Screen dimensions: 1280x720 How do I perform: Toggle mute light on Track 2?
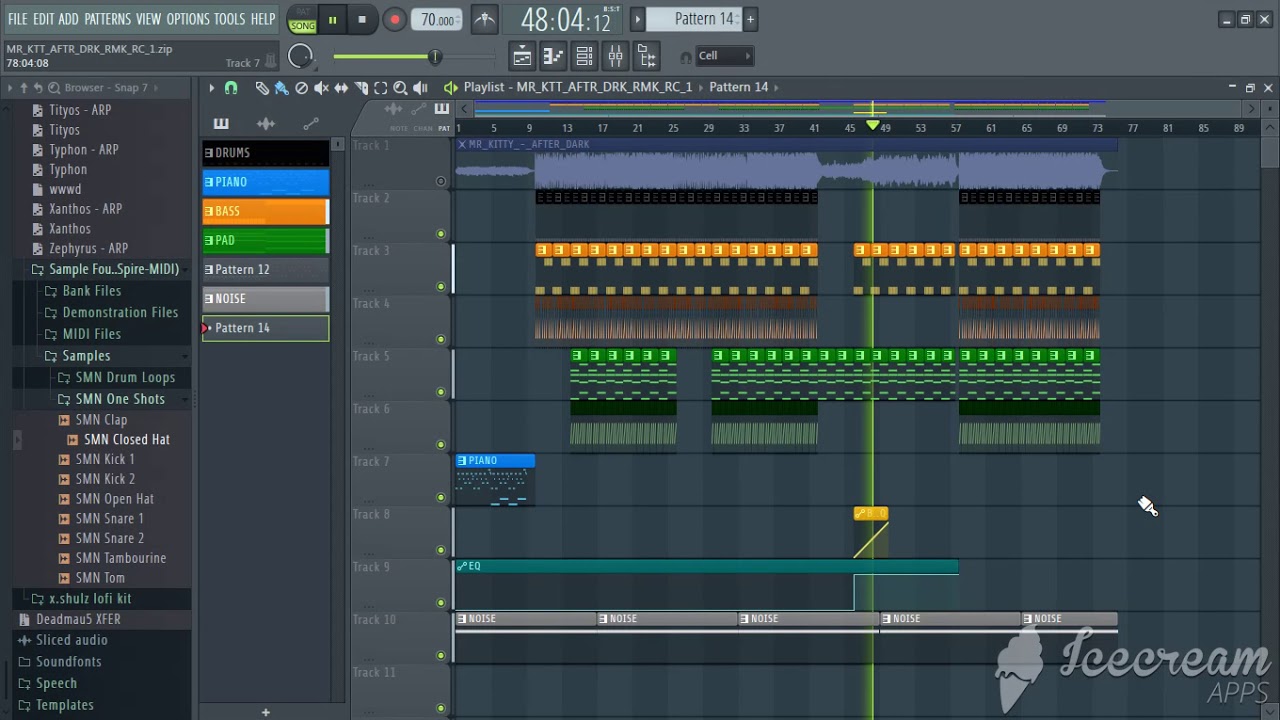(441, 234)
